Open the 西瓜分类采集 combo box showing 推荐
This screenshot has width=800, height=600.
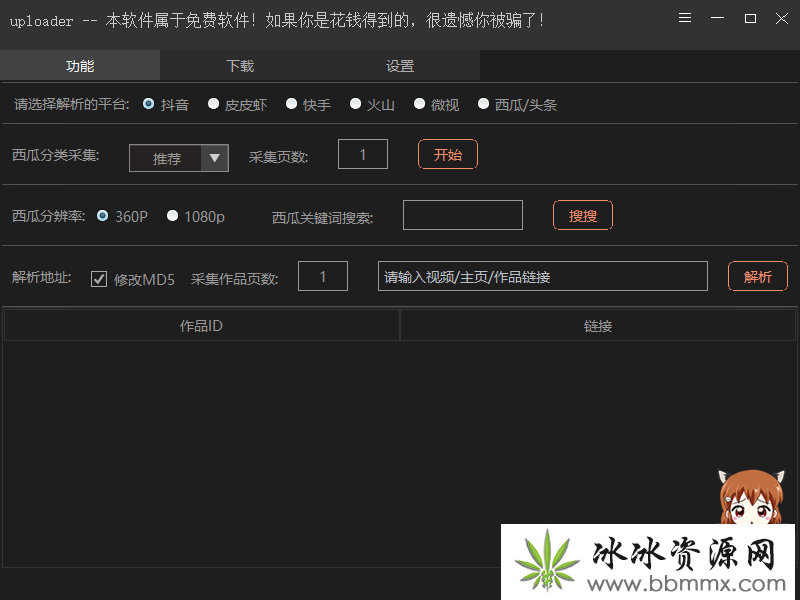(x=179, y=158)
